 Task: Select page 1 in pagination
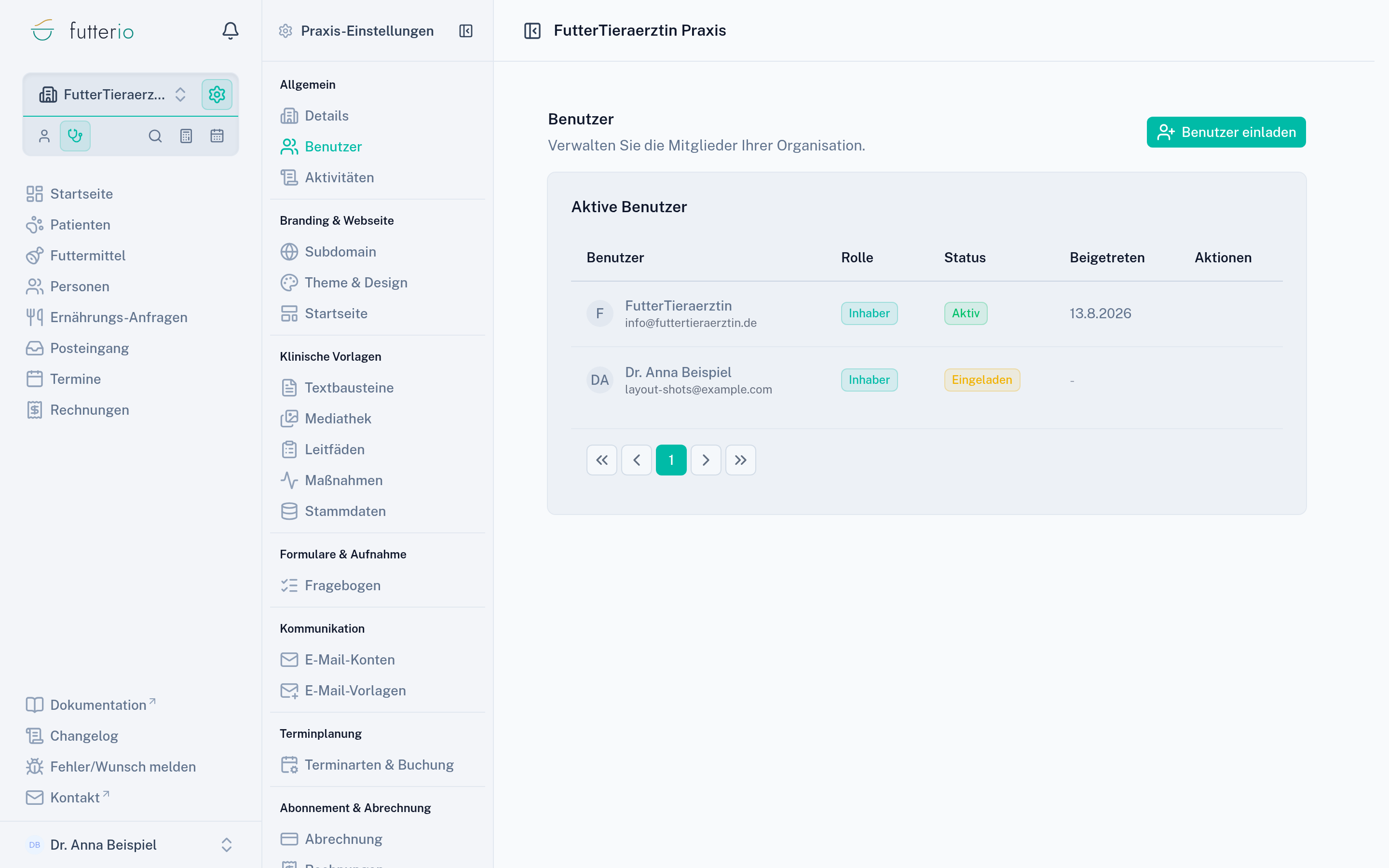[x=671, y=460]
